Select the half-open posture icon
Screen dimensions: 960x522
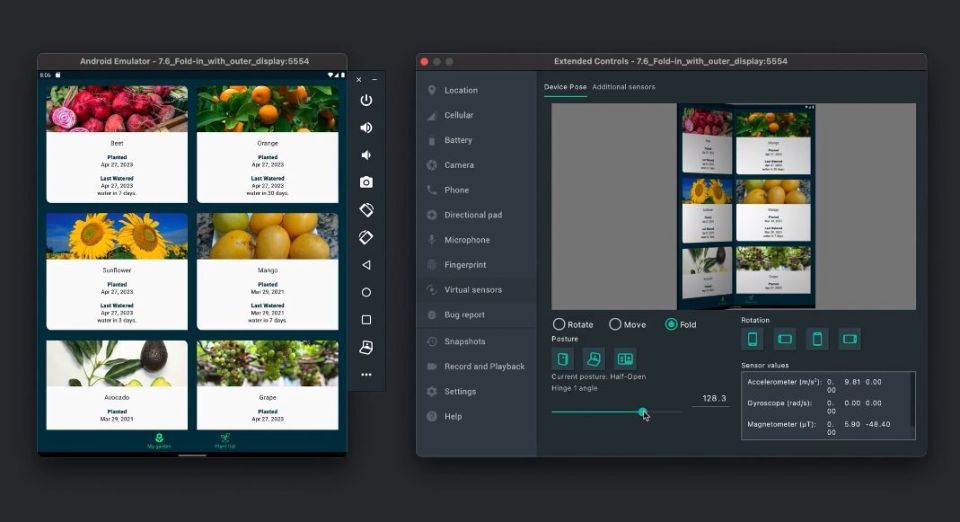pyautogui.click(x=594, y=359)
